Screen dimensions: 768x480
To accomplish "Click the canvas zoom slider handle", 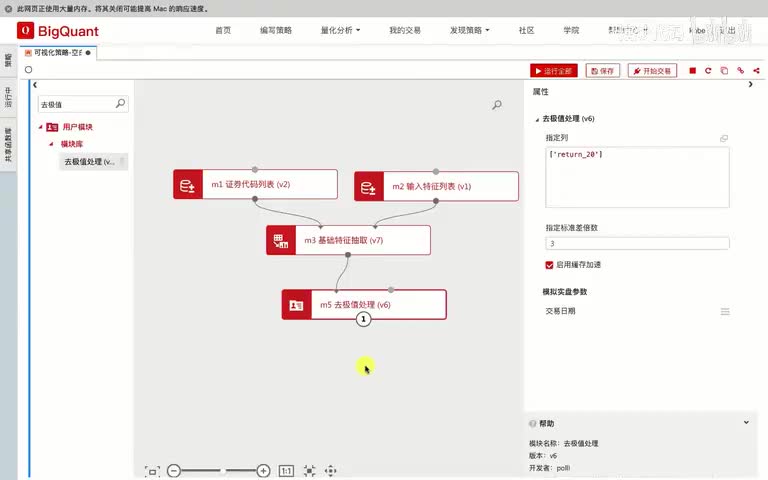I will click(222, 471).
